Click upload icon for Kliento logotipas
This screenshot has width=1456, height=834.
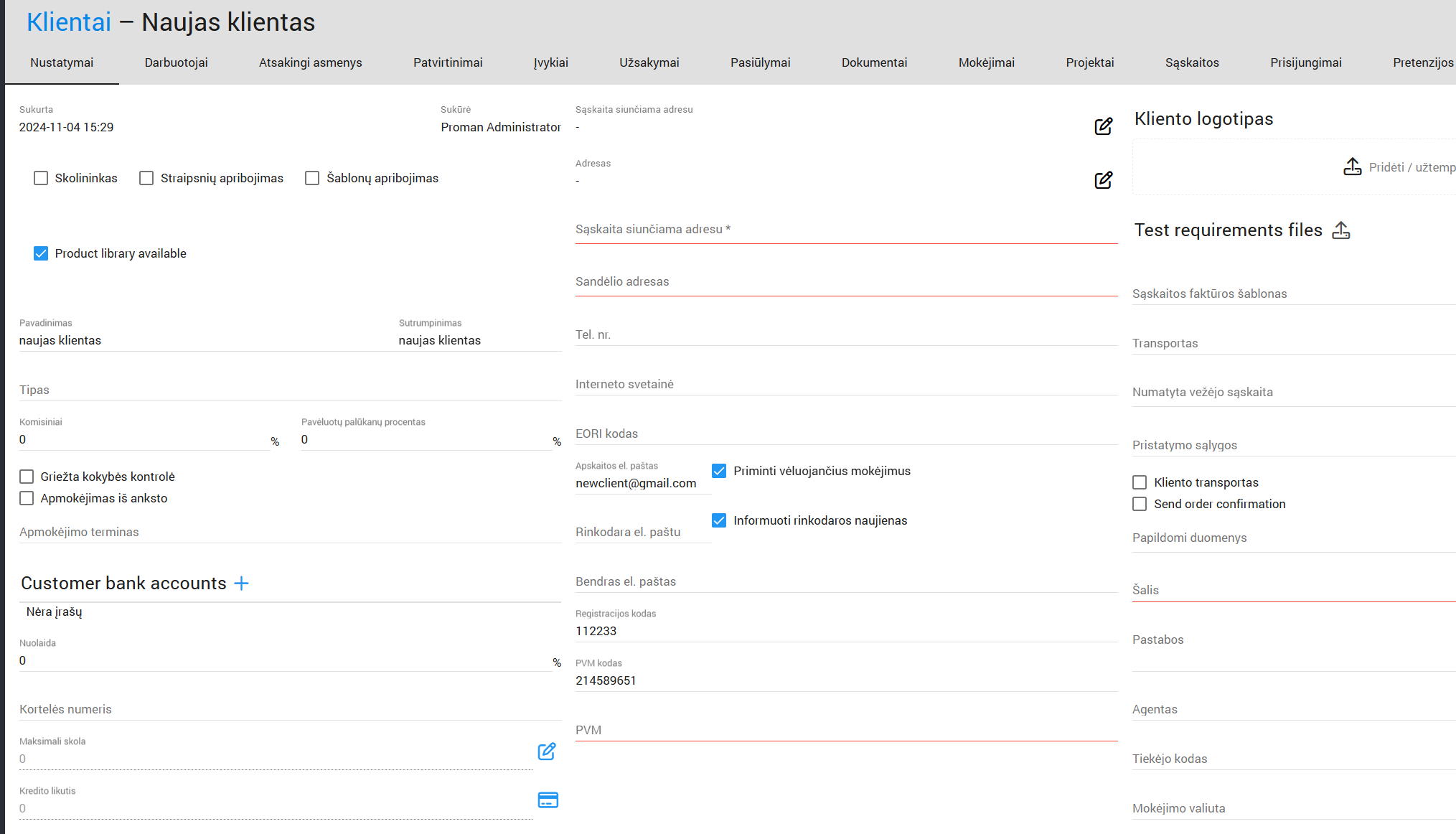pyautogui.click(x=1352, y=167)
